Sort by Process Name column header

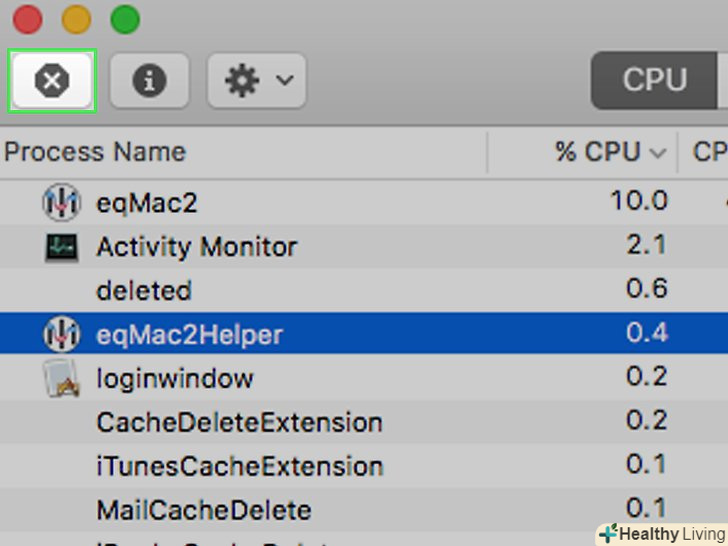(x=95, y=152)
